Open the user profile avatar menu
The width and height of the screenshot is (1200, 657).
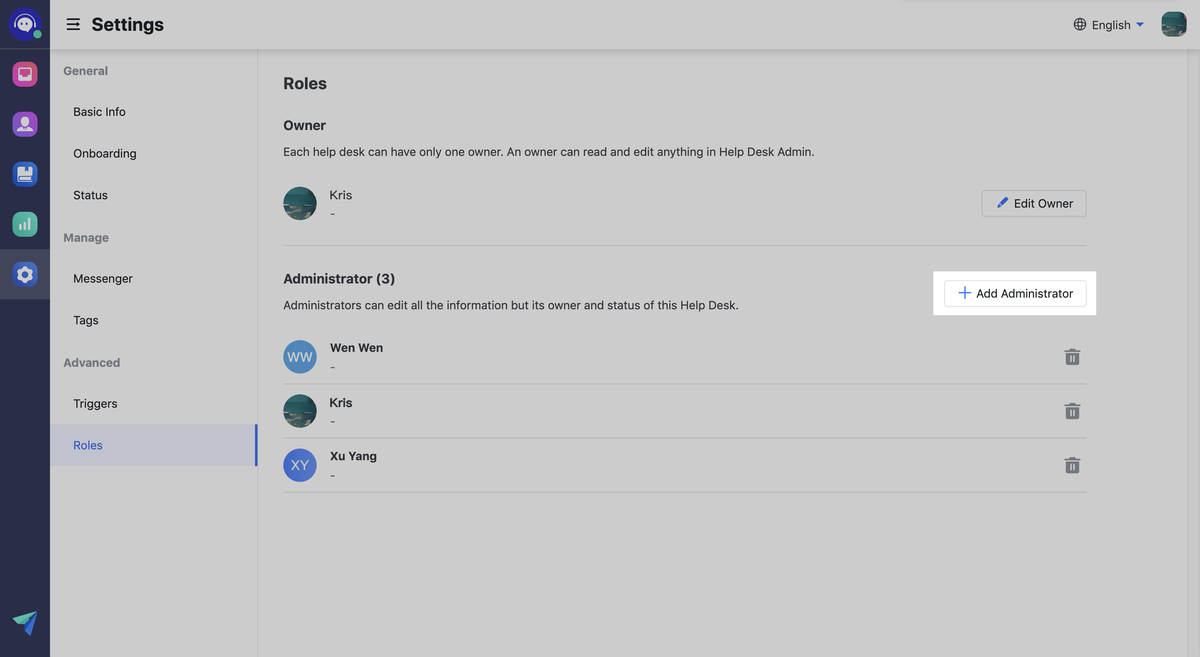(1173, 24)
